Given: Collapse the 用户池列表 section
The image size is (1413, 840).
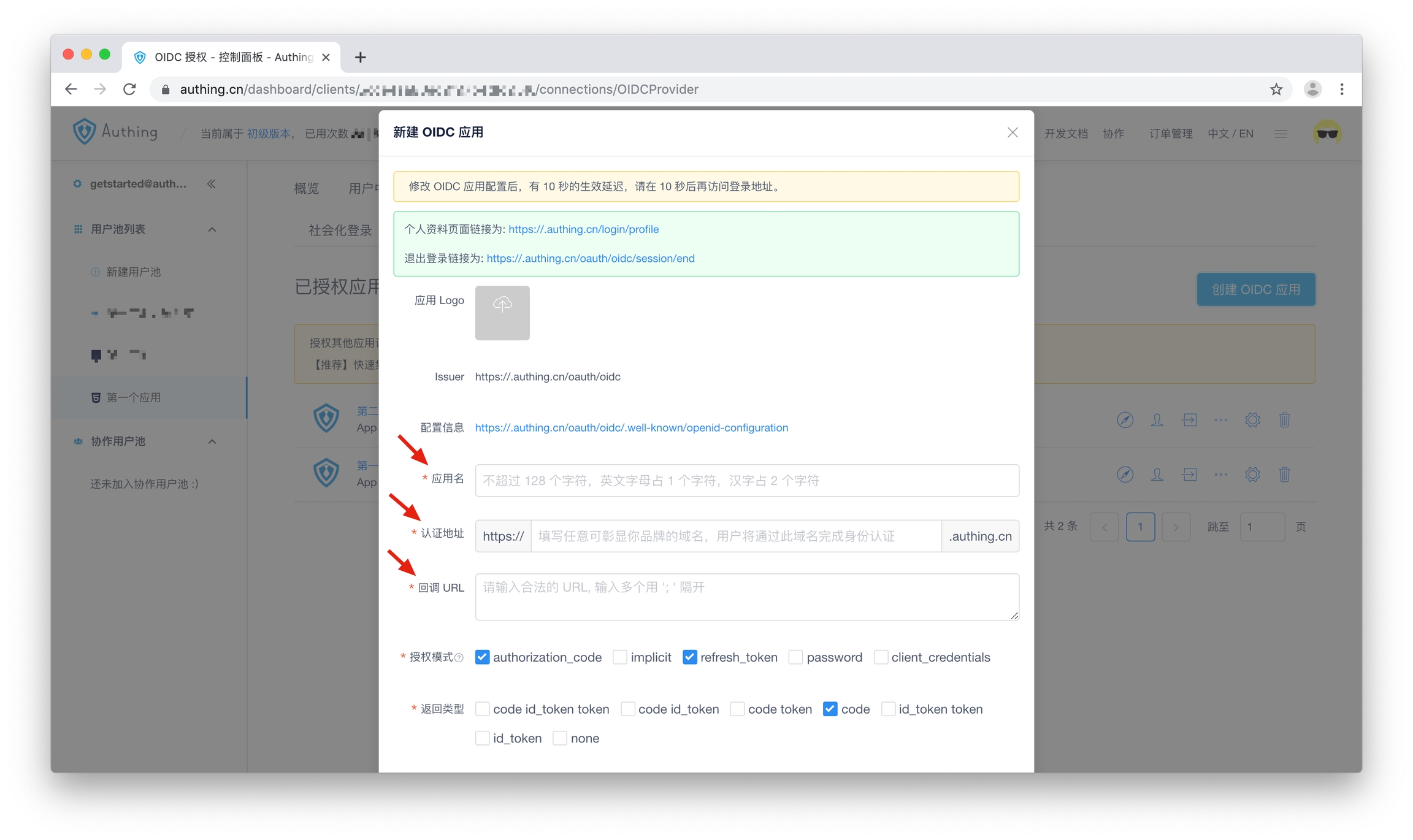Looking at the screenshot, I should (x=212, y=229).
